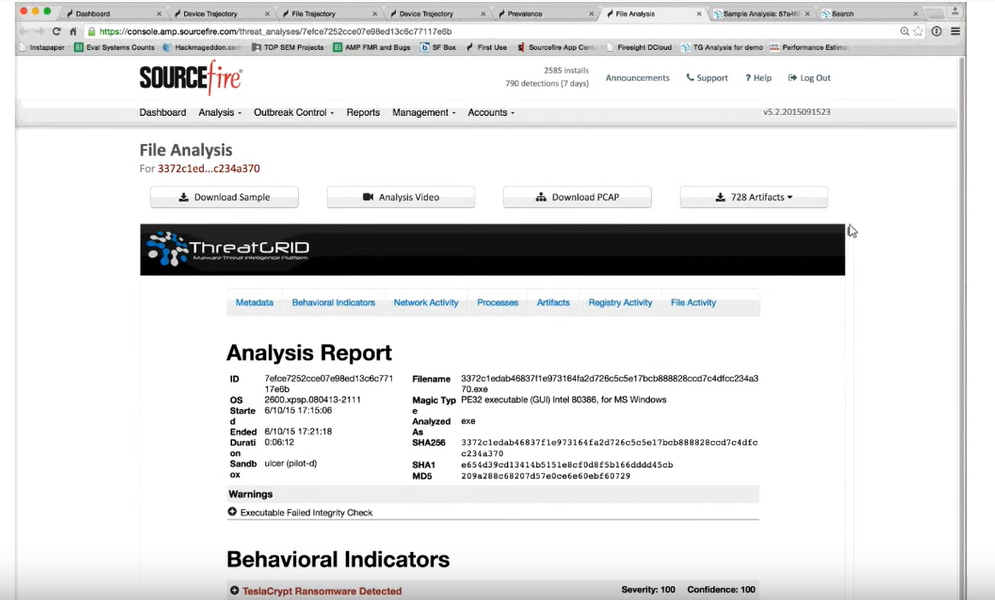Click the browser back arrow
The width and height of the screenshot is (995, 600).
(24, 31)
